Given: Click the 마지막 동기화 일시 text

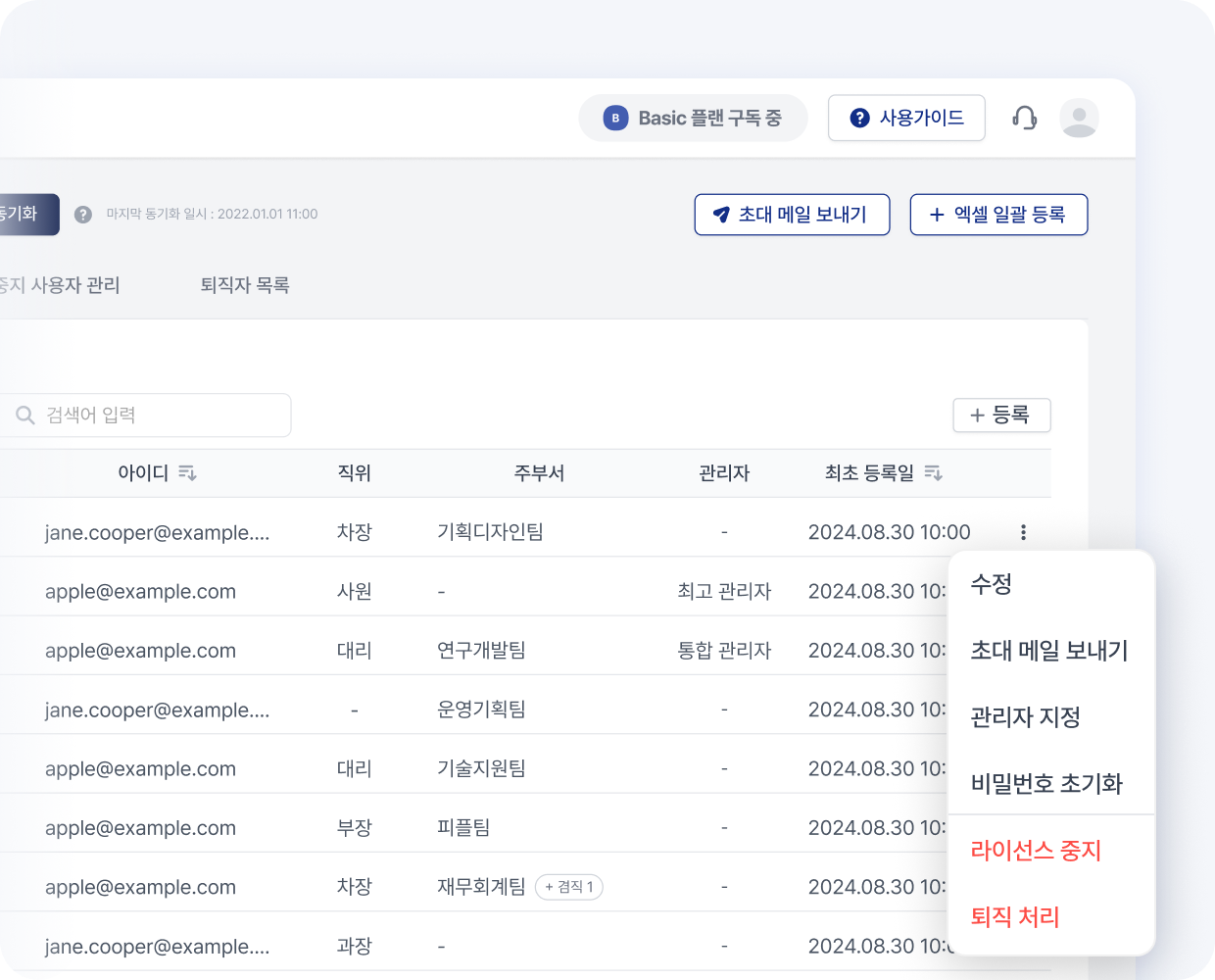Looking at the screenshot, I should [212, 215].
